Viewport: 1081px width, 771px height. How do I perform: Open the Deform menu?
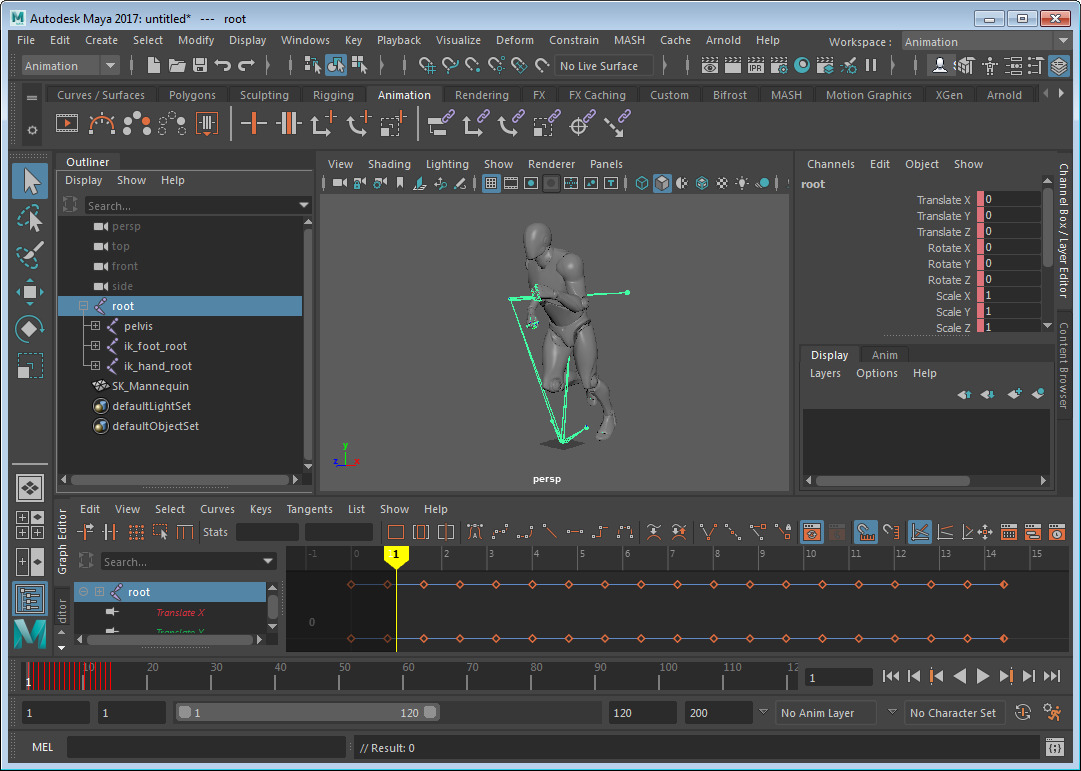click(x=515, y=40)
